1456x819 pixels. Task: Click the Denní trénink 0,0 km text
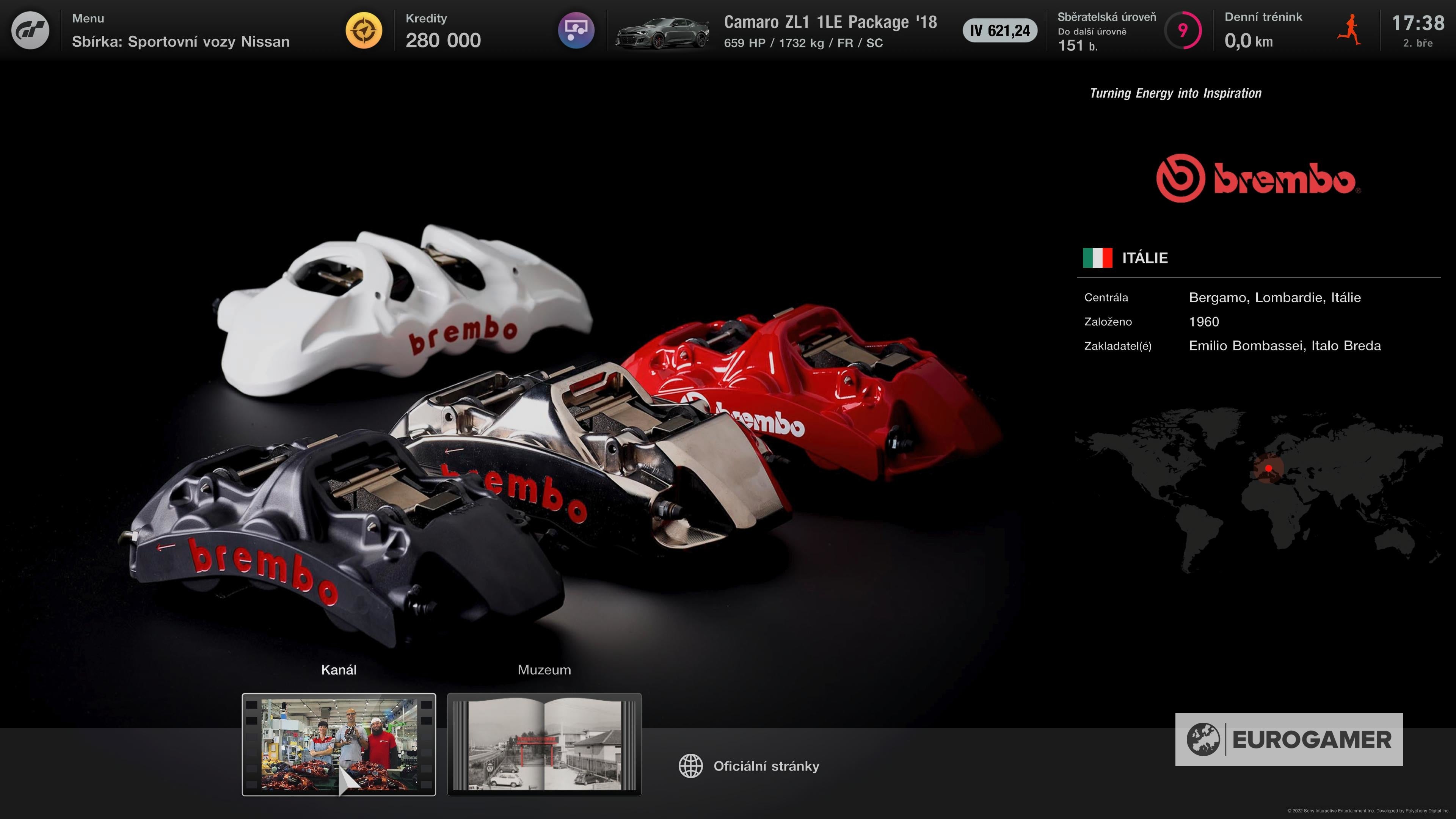coord(1263,30)
